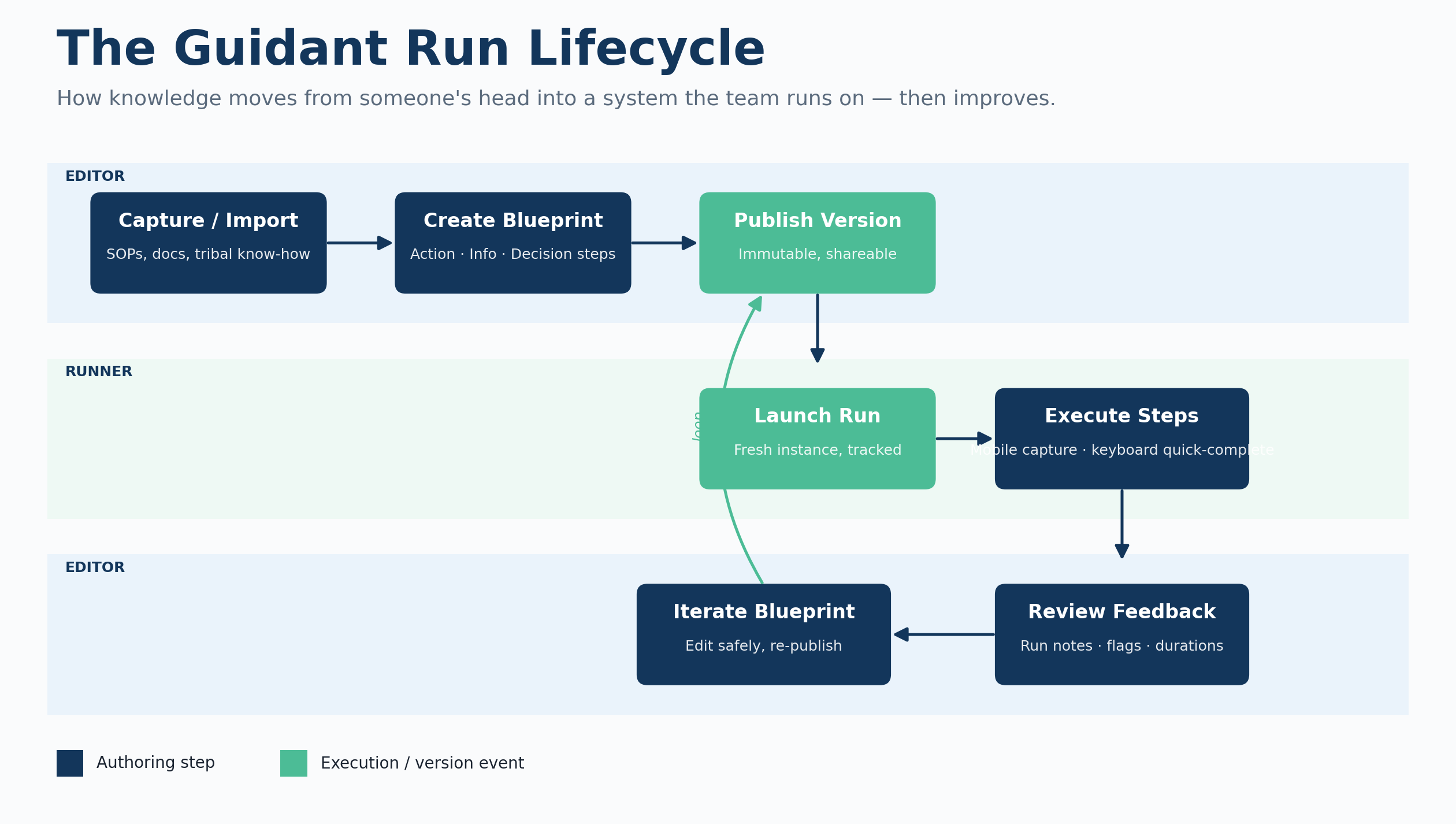Click 'Fresh instance, tracked' text

coord(818,450)
